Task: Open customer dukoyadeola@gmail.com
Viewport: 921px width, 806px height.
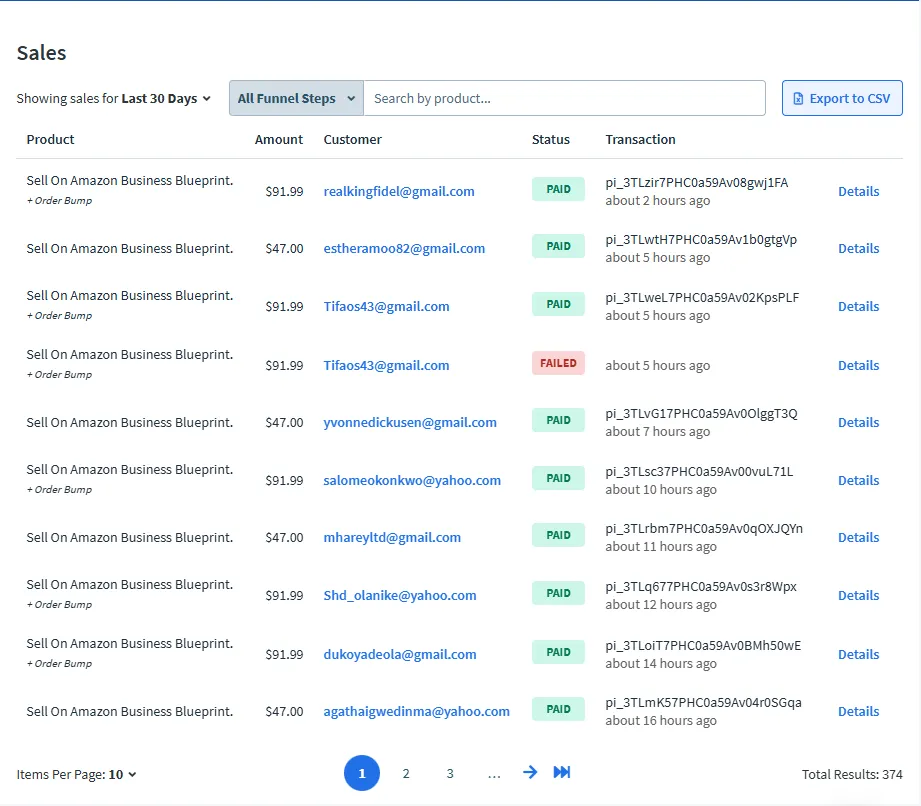Action: pos(400,654)
